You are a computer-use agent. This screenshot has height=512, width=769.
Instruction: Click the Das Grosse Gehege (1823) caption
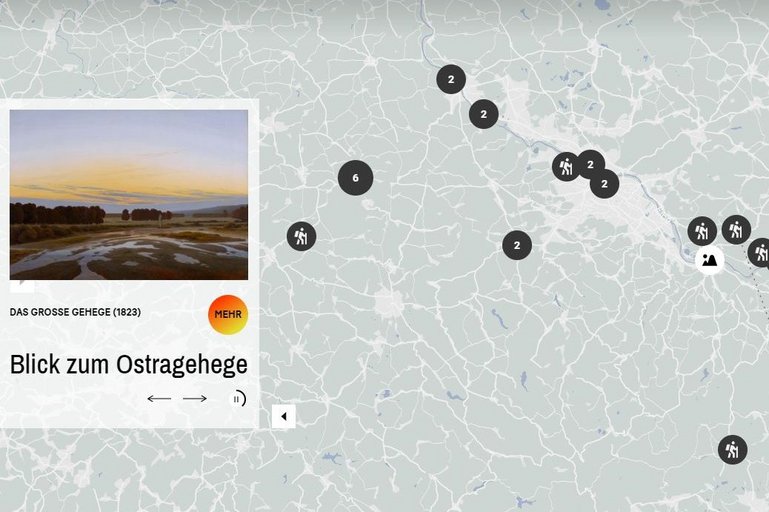pyautogui.click(x=75, y=312)
